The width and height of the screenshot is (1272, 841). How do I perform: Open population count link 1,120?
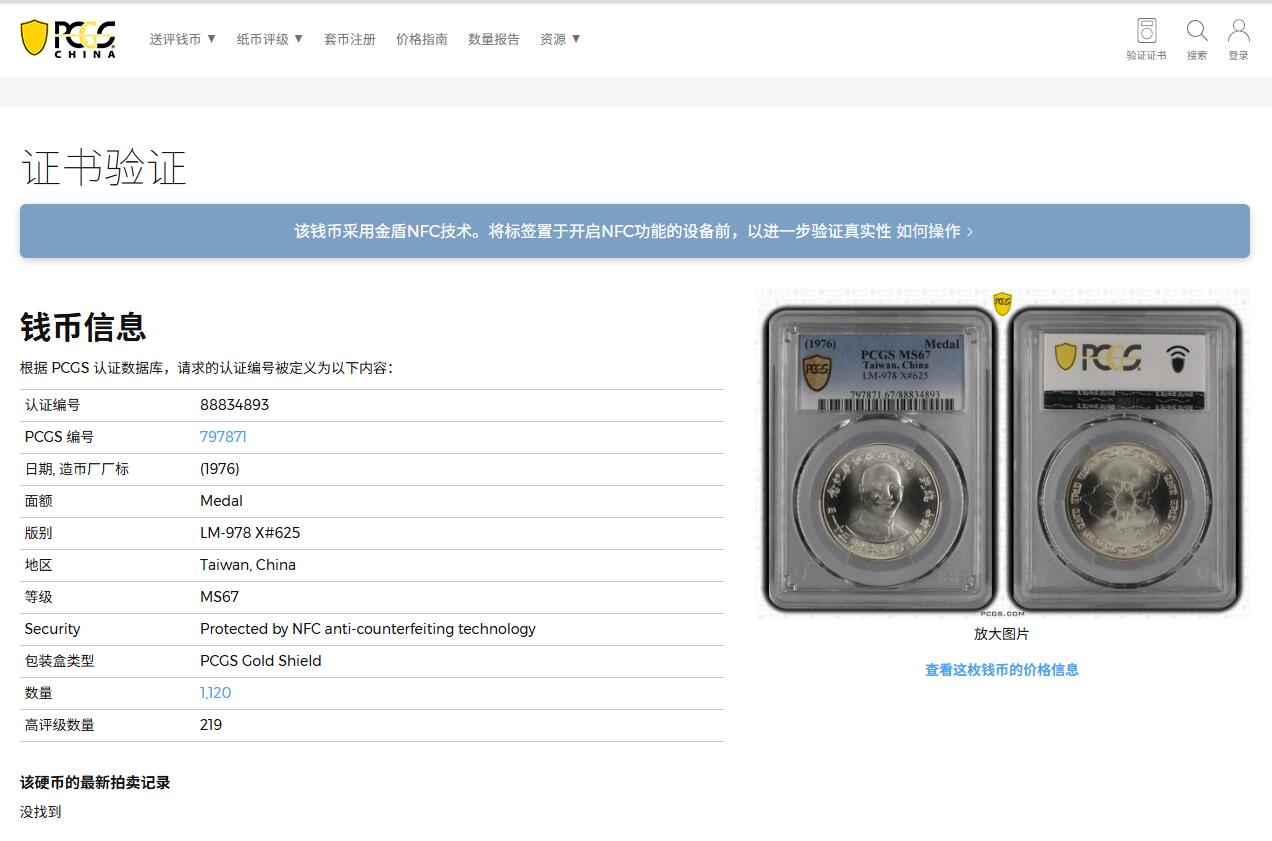click(215, 693)
